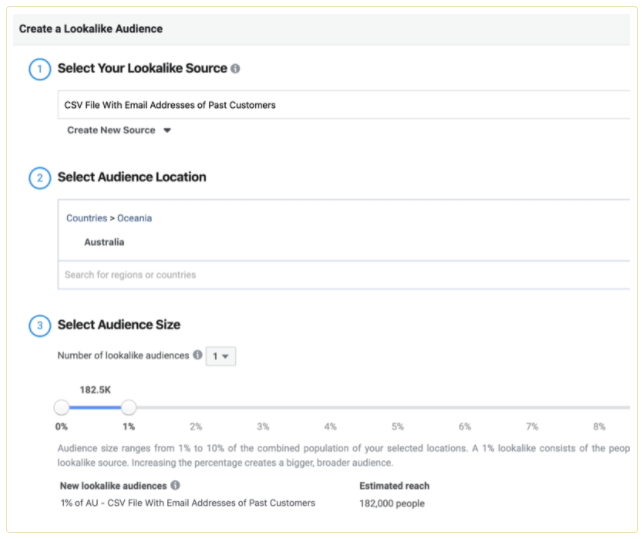Viewport: 644px width, 539px height.
Task: Click the step 2 circle icon
Action: pos(39,178)
